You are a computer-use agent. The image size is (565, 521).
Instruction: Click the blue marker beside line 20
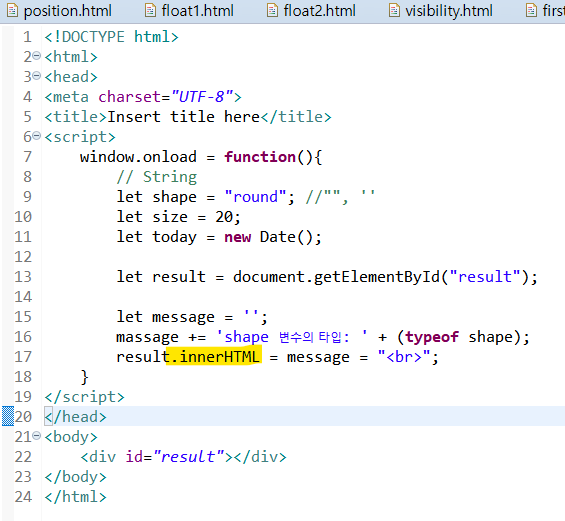(x=8, y=416)
